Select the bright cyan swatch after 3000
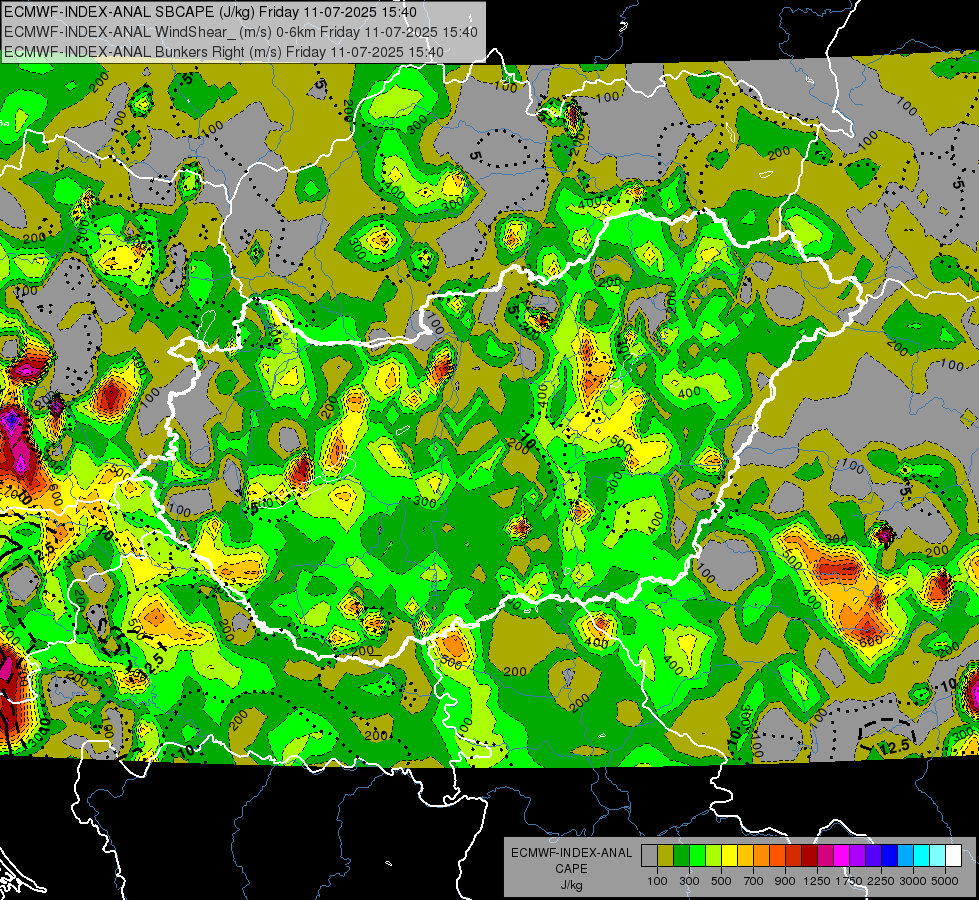This screenshot has height=900, width=979. tap(922, 856)
